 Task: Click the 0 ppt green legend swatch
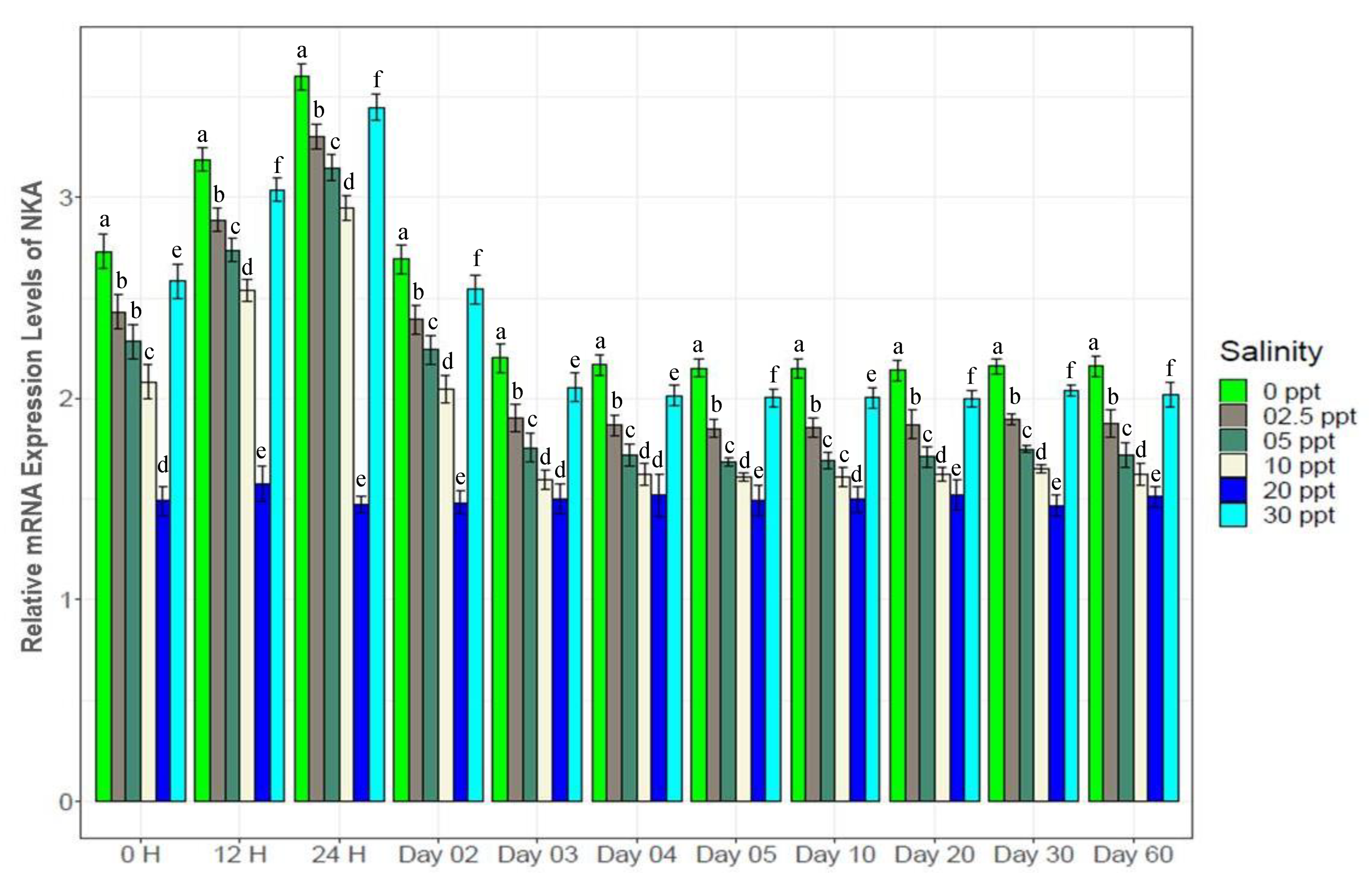(x=1233, y=391)
